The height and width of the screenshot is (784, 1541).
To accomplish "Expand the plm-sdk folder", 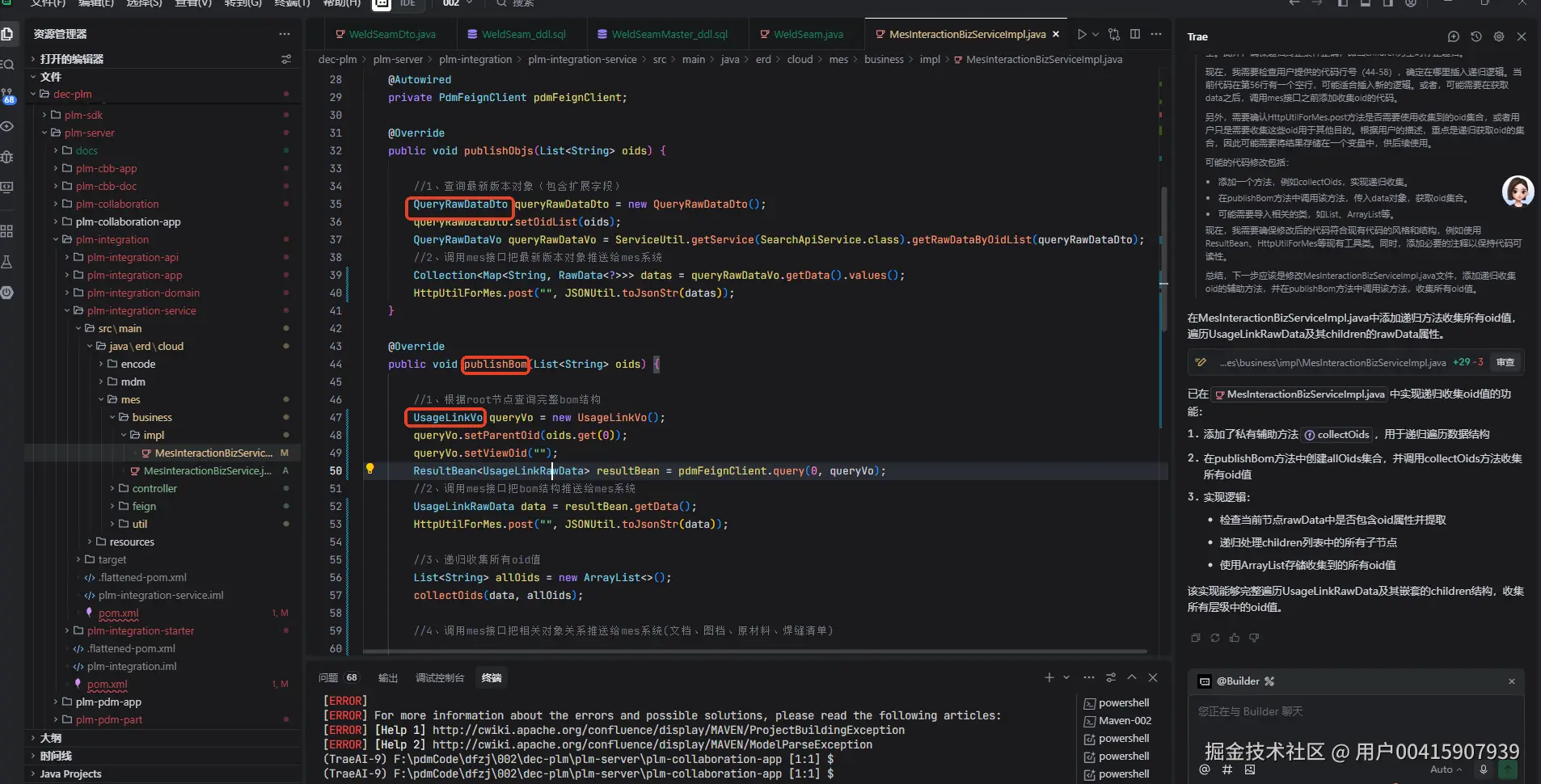I will click(x=45, y=115).
